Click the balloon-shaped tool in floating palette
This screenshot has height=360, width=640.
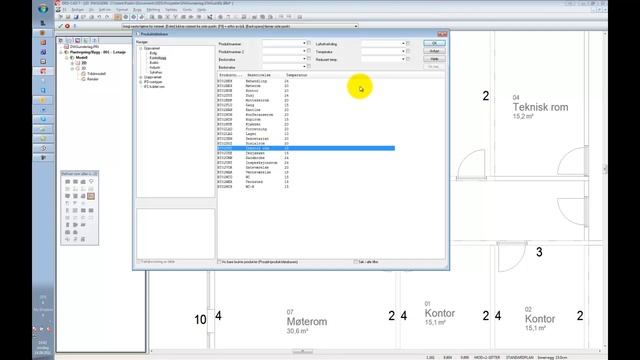click(91, 182)
